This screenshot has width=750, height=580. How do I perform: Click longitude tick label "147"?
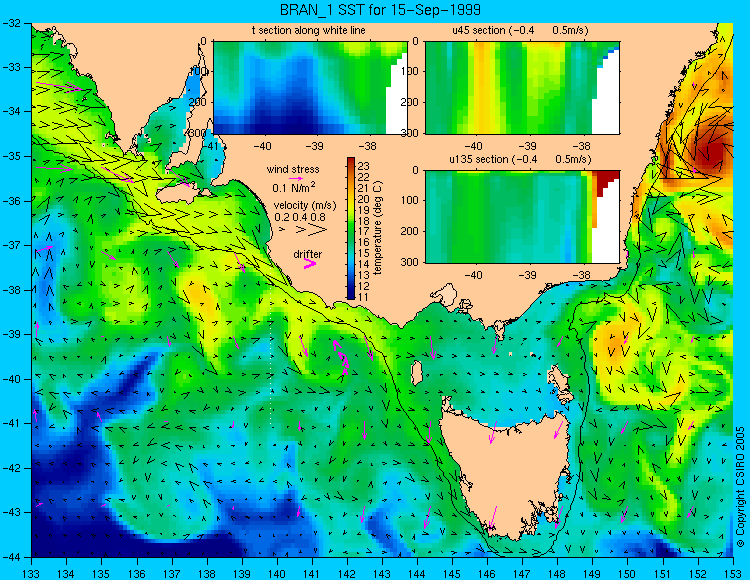522,574
